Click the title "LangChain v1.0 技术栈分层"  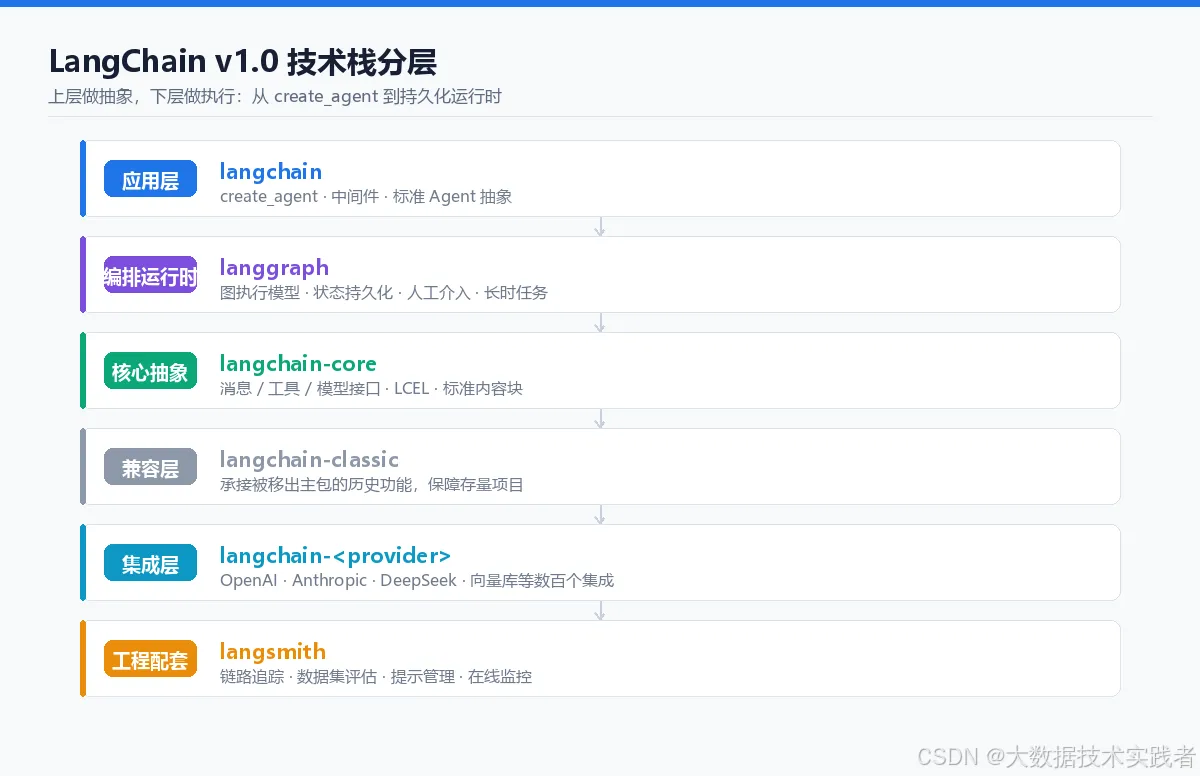(243, 62)
